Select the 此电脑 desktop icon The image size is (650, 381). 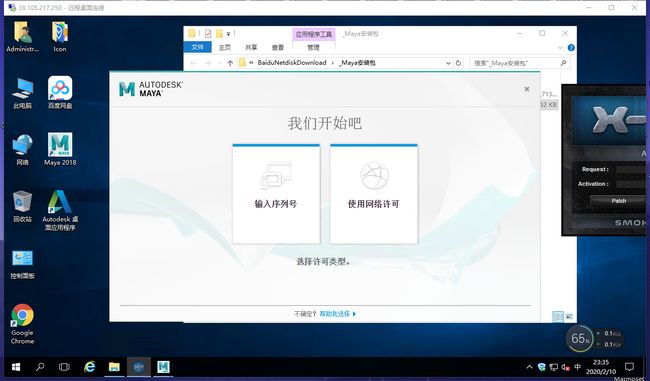[x=22, y=93]
